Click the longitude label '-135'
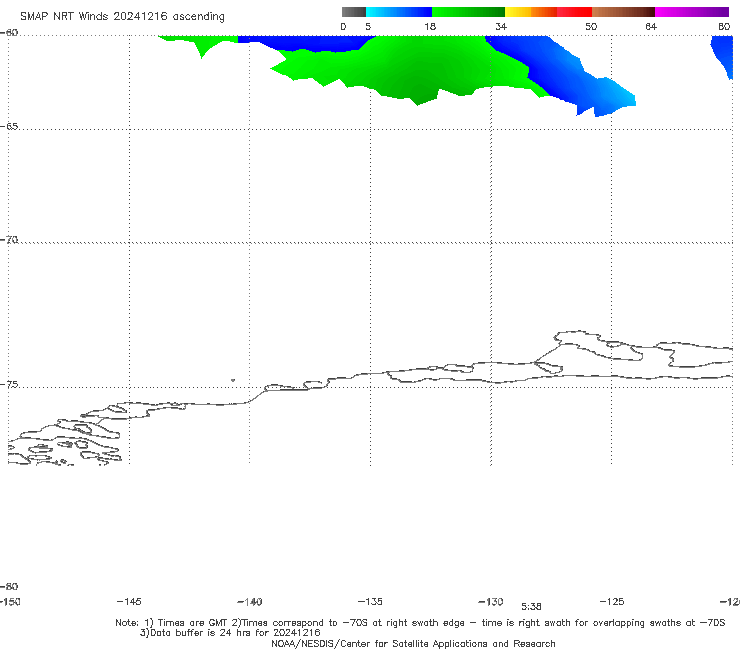This screenshot has width=740, height=650. [370, 601]
